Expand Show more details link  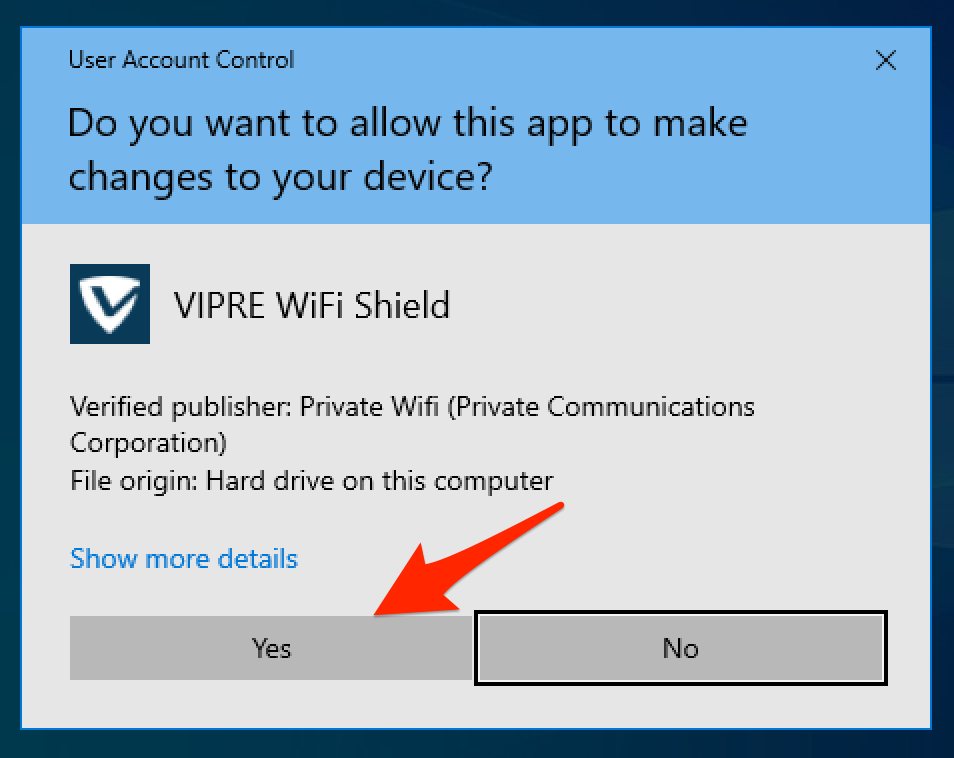[x=184, y=558]
